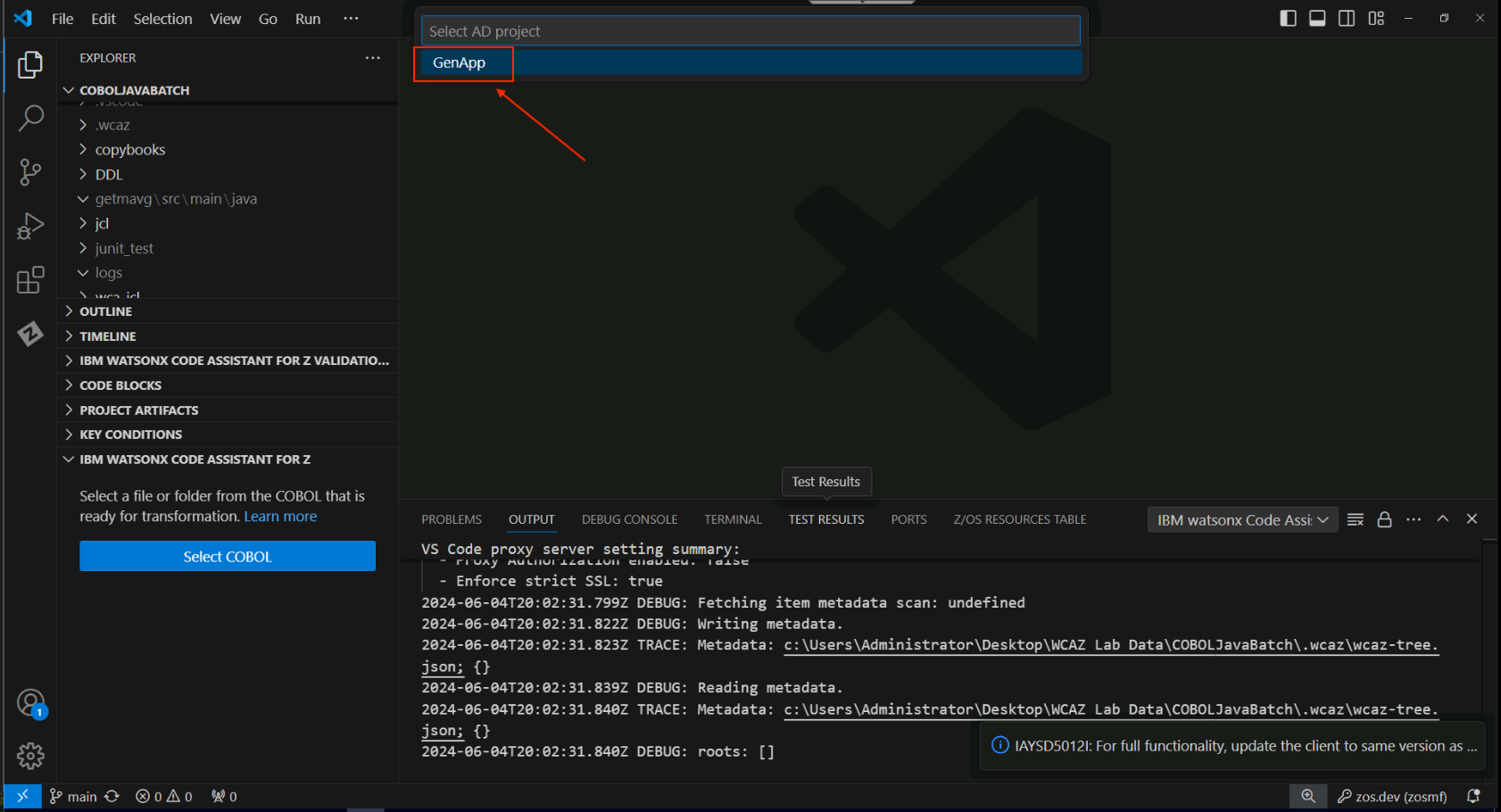Open the Explorer view in the activity bar
The width and height of the screenshot is (1501, 812).
30,65
